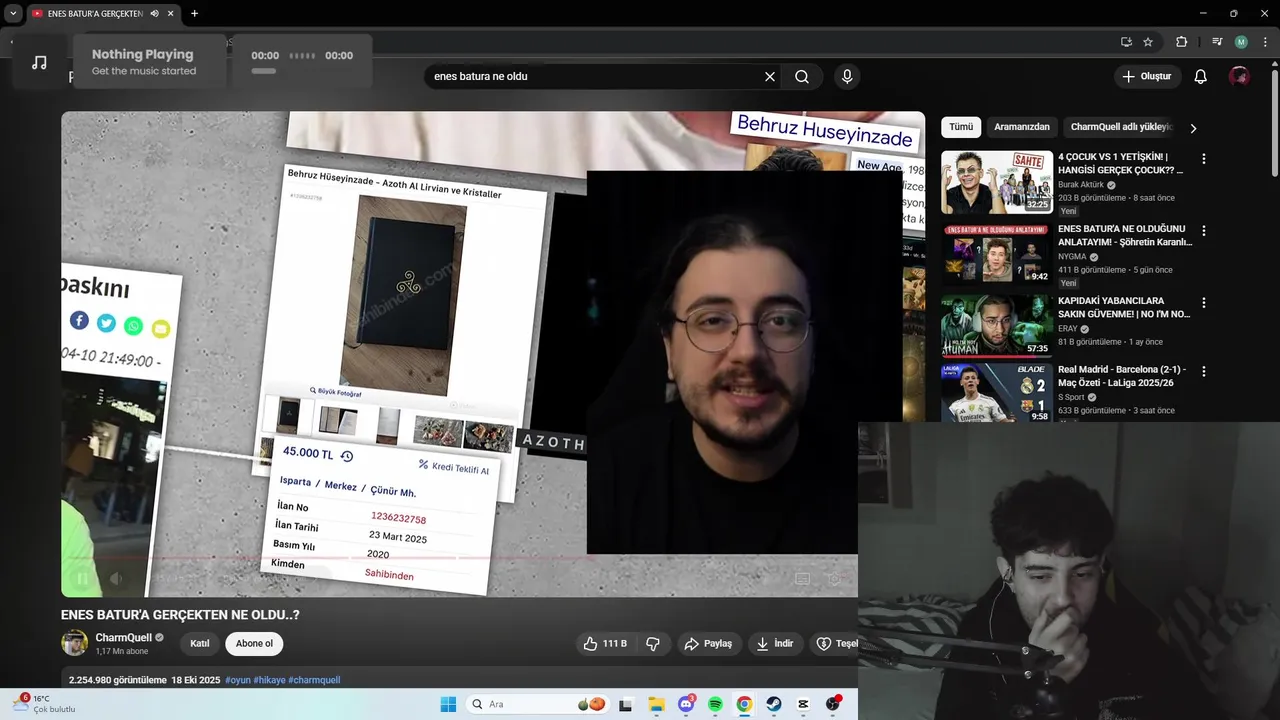This screenshot has width=1280, height=720.
Task: Click the Teşekkürler thanks button
Action: tap(834, 644)
